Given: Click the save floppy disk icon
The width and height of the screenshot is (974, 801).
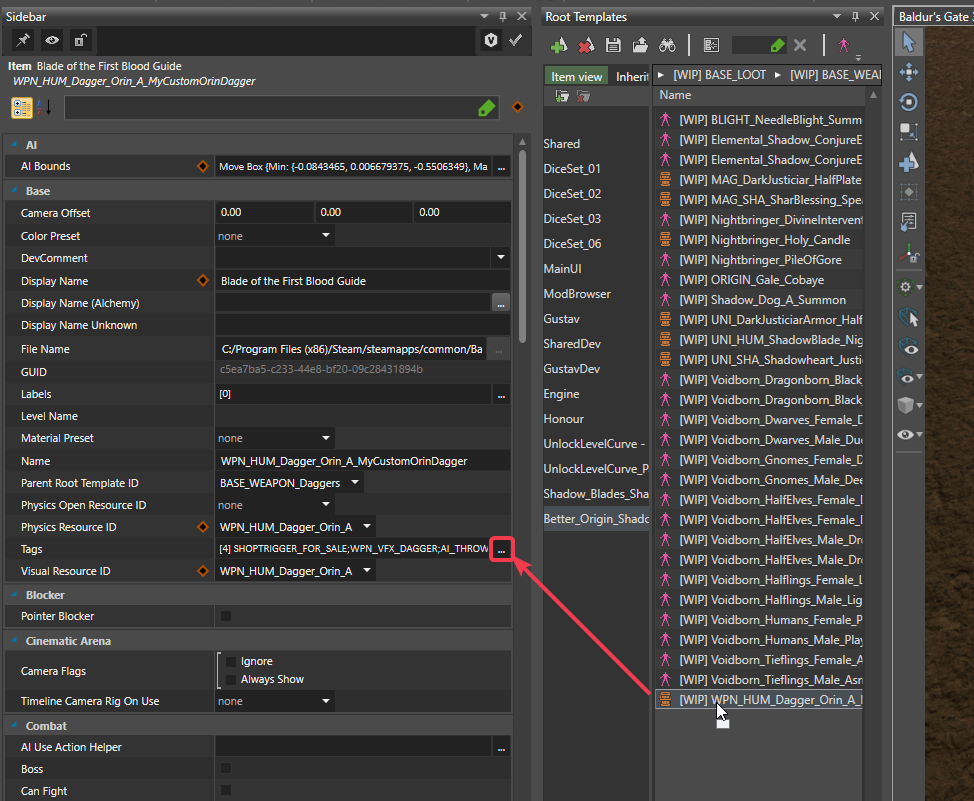Looking at the screenshot, I should coord(613,45).
